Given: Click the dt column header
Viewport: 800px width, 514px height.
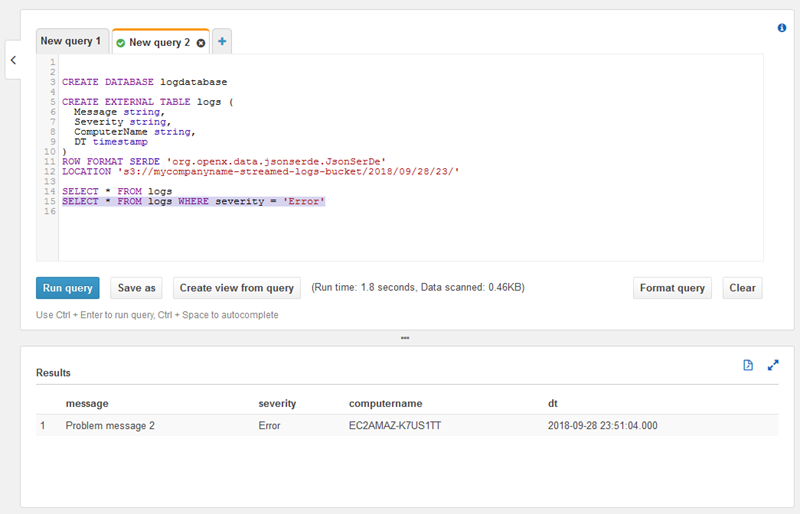Looking at the screenshot, I should point(553,403).
